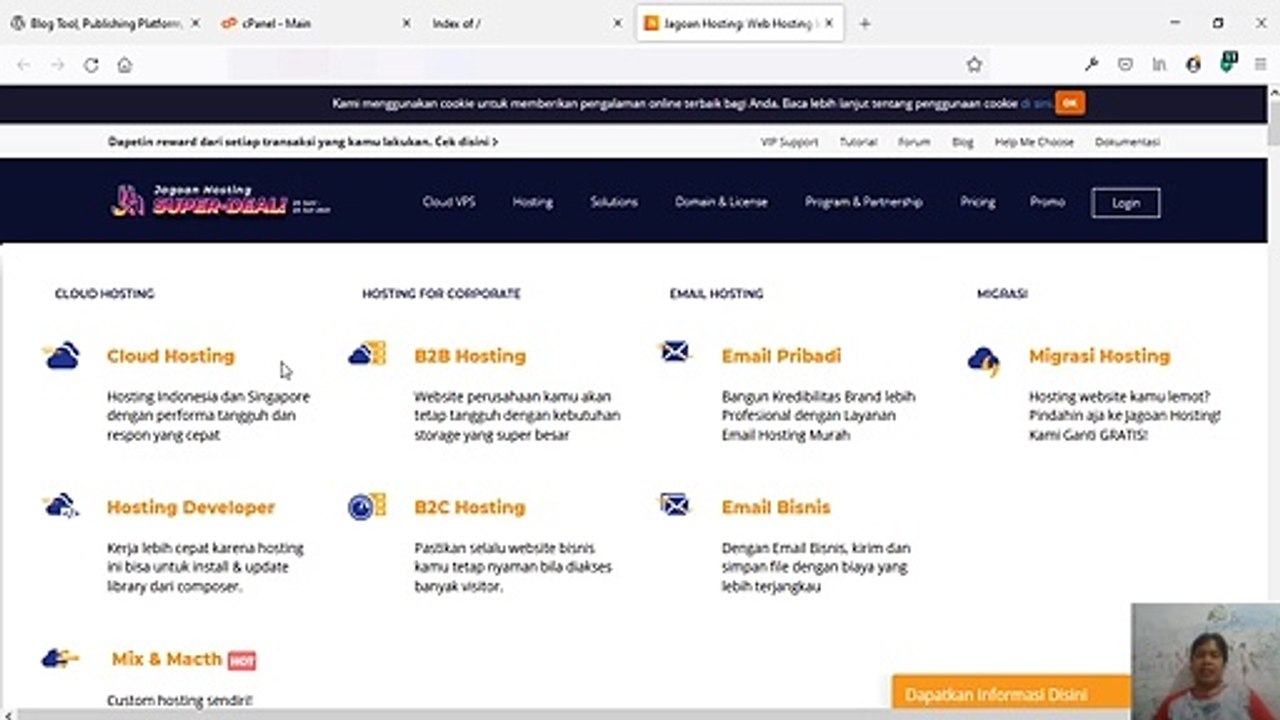
Task: Open the Domain & License menu
Action: tap(721, 202)
